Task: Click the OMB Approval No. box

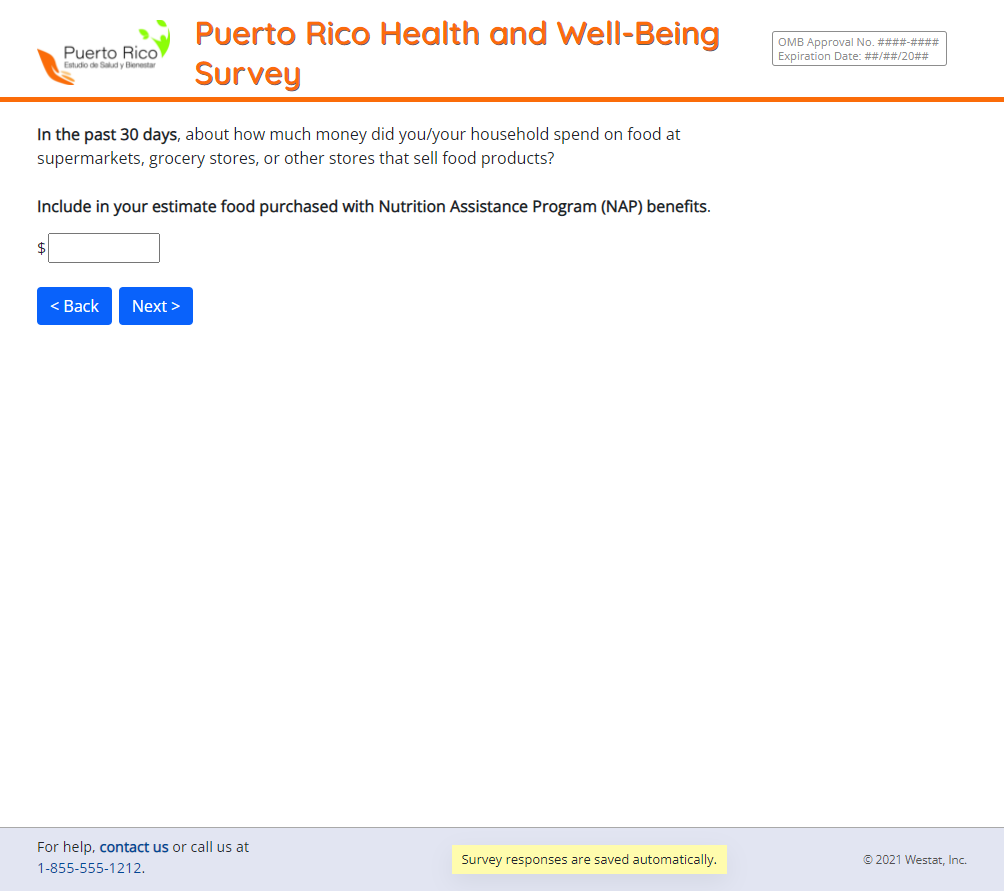Action: [x=859, y=49]
